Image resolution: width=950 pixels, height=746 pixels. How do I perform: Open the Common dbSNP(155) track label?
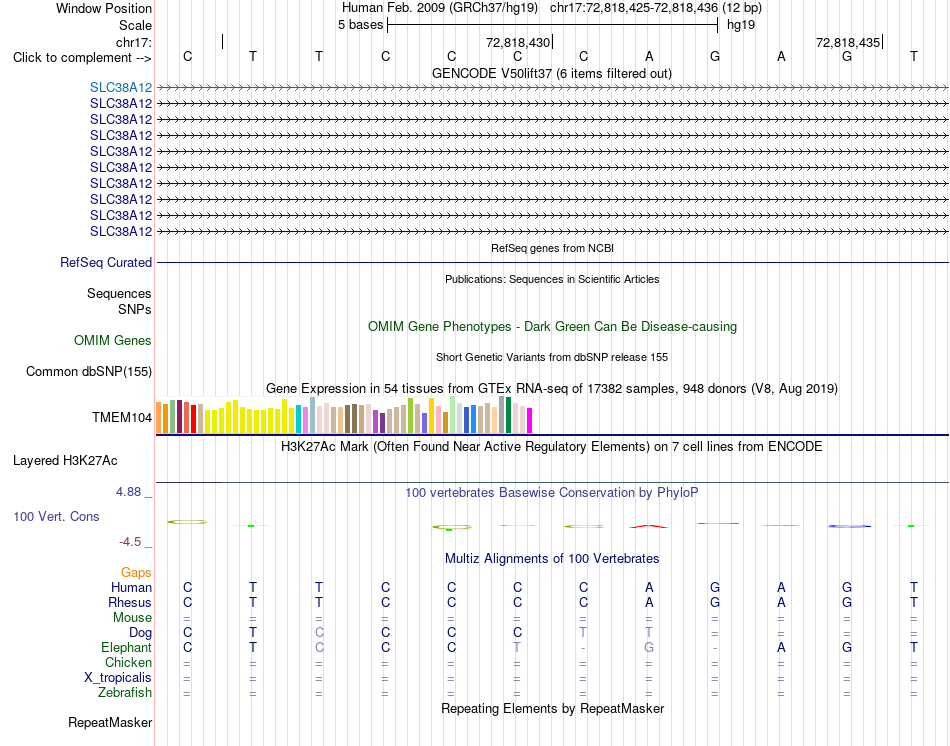pos(88,371)
